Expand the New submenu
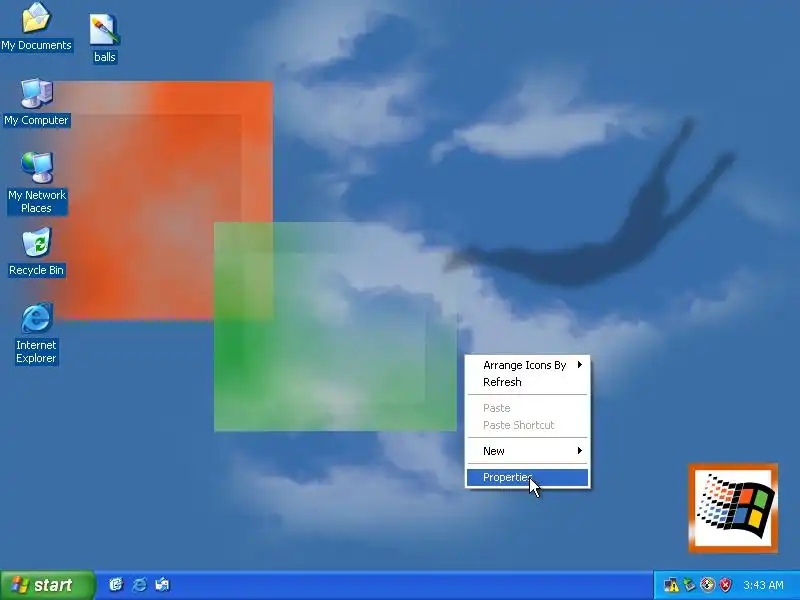Image resolution: width=800 pixels, height=600 pixels. [528, 451]
